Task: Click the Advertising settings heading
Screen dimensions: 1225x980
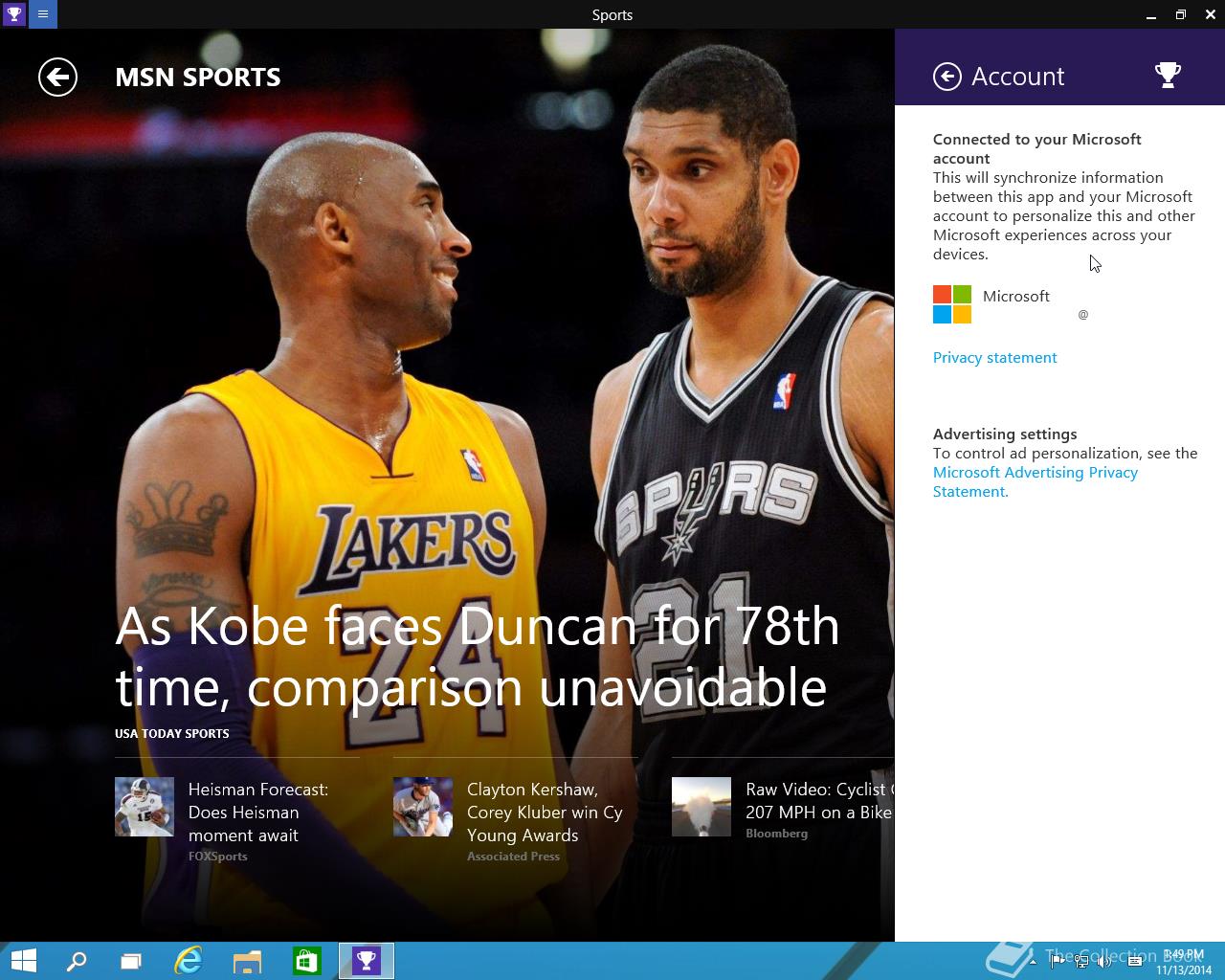Action: 1005,434
